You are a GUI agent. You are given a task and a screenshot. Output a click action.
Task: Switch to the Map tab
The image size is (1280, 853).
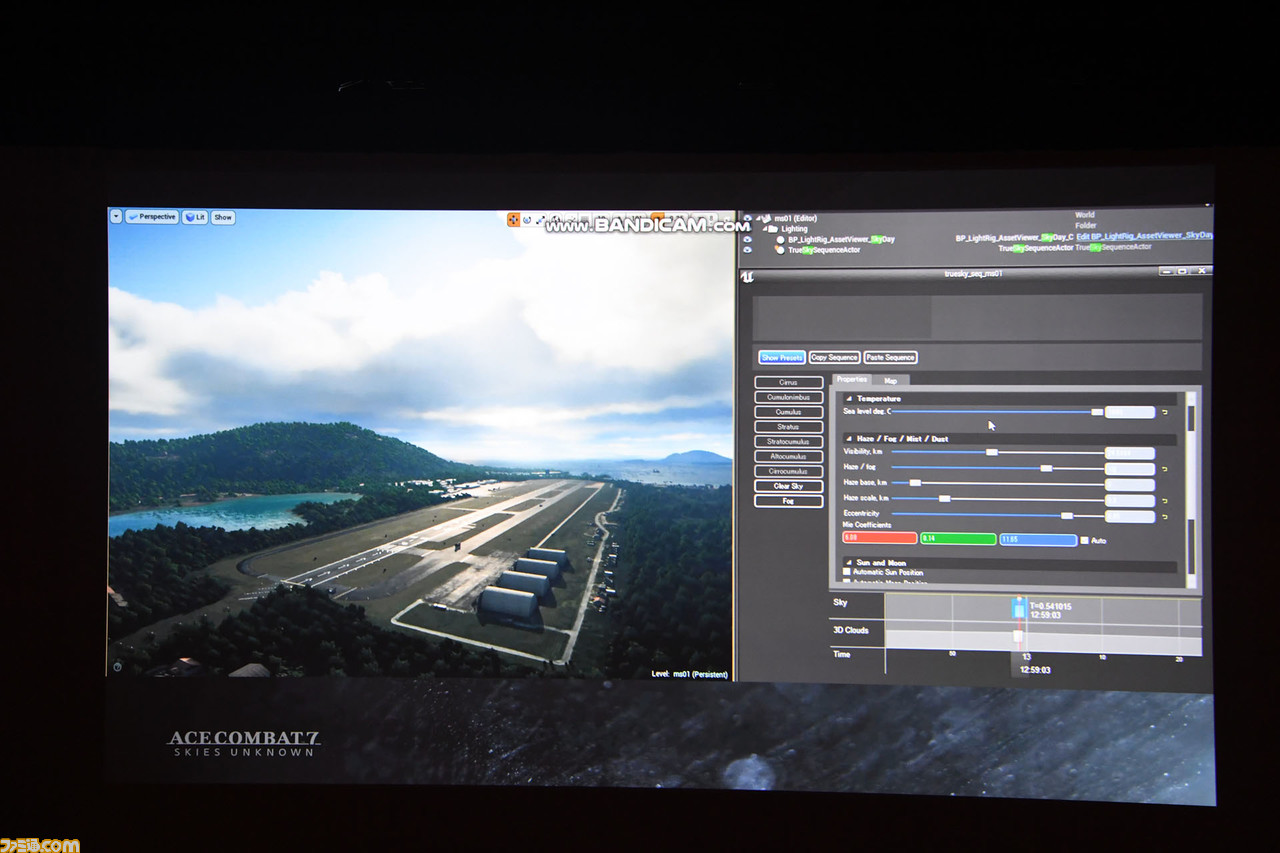(890, 380)
